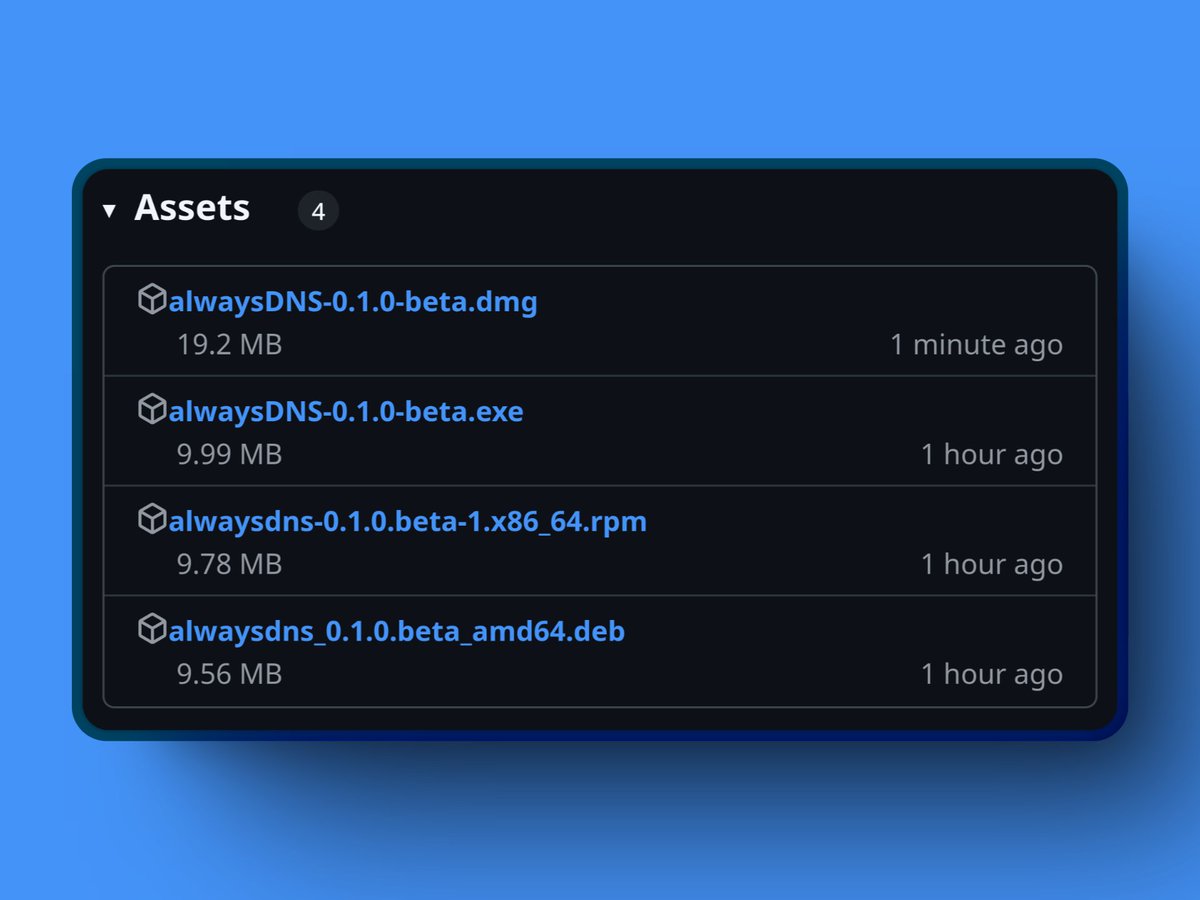Select the last 1 hour ago timestamp
This screenshot has height=900, width=1200.
[x=992, y=674]
